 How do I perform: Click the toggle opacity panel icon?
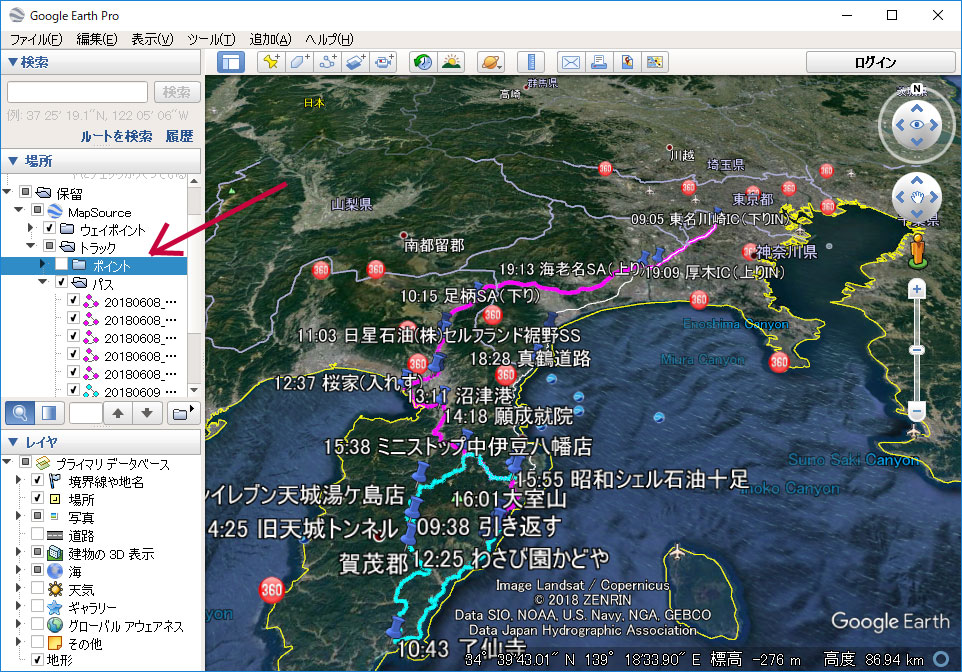pyautogui.click(x=49, y=413)
